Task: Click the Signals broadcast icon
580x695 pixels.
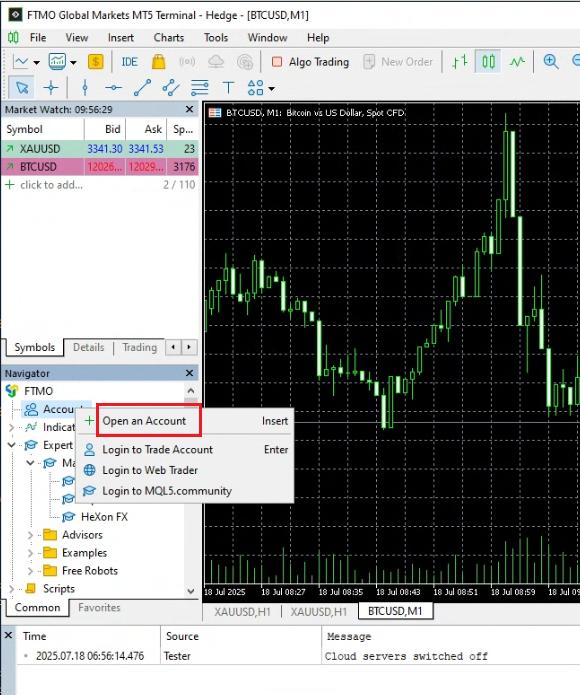Action: (187, 62)
